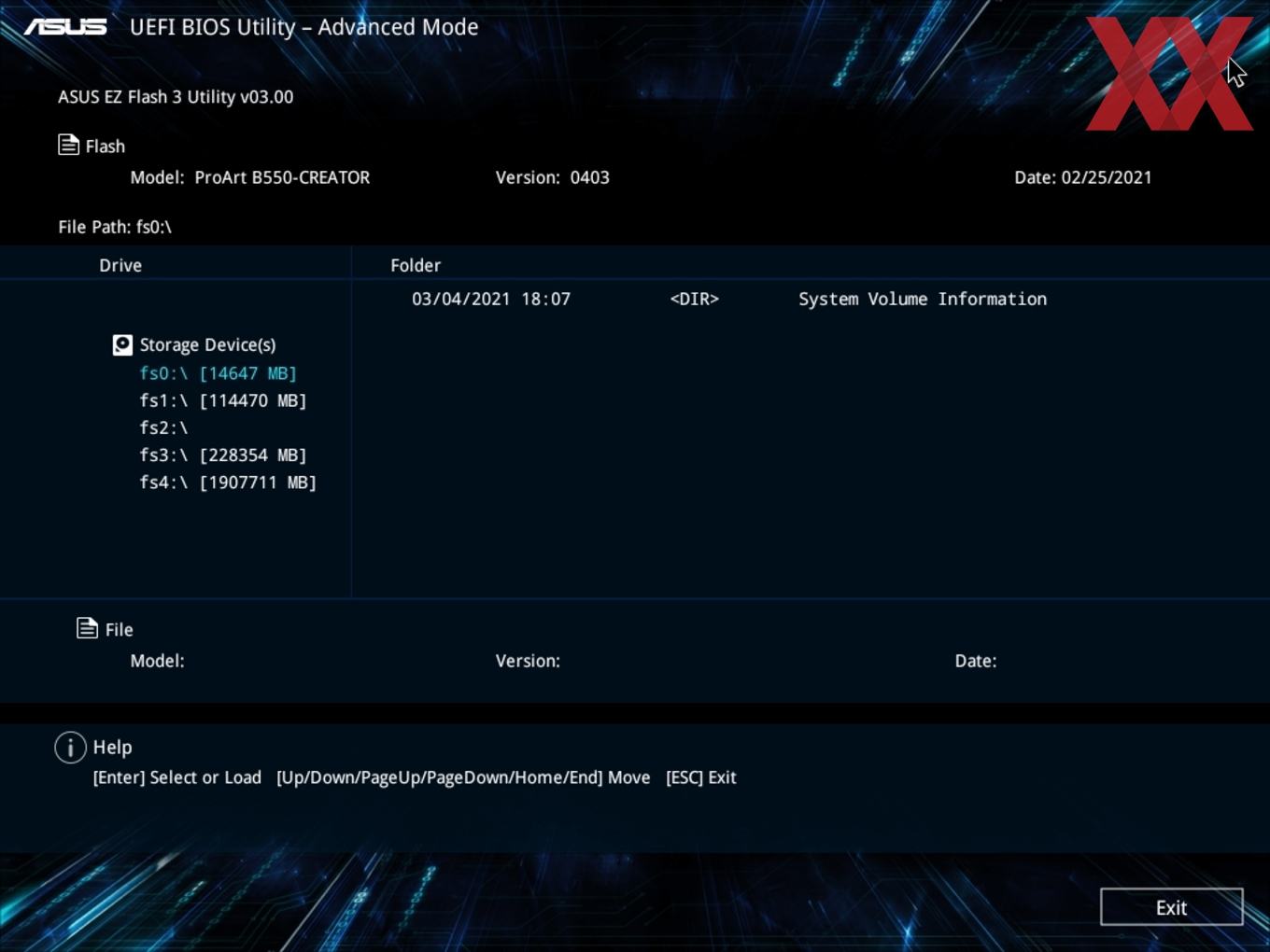The width and height of the screenshot is (1270, 952).
Task: Click the ASUS EZ Flash 3 Utility title
Action: pyautogui.click(x=176, y=96)
